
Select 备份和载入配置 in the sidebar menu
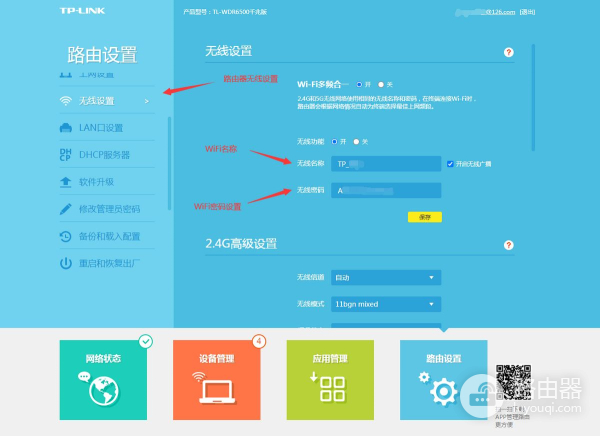(x=107, y=236)
